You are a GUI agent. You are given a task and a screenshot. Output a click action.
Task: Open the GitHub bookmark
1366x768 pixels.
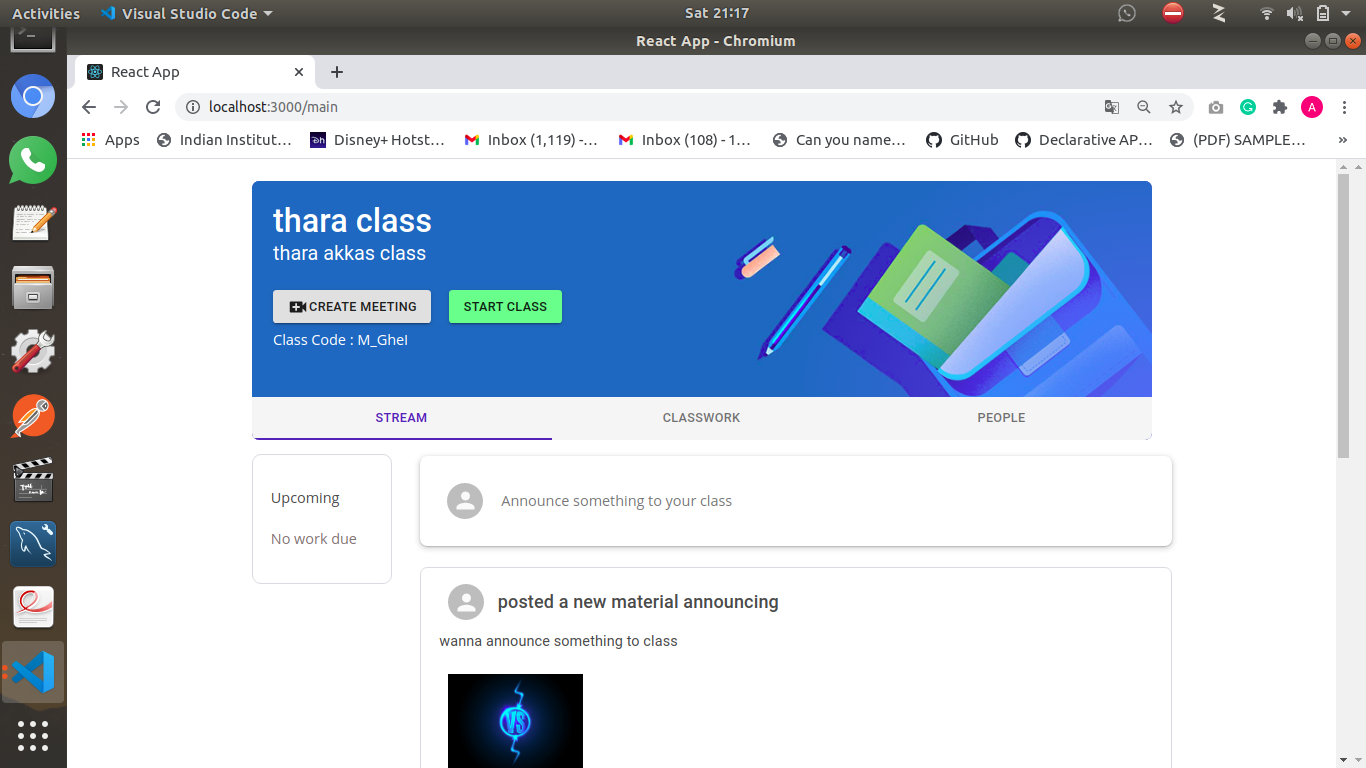pyautogui.click(x=962, y=140)
